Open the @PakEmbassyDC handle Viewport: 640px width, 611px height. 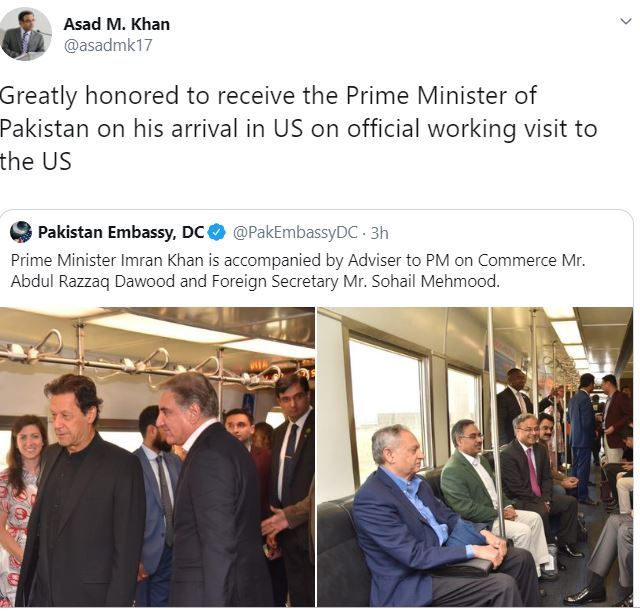click(295, 232)
